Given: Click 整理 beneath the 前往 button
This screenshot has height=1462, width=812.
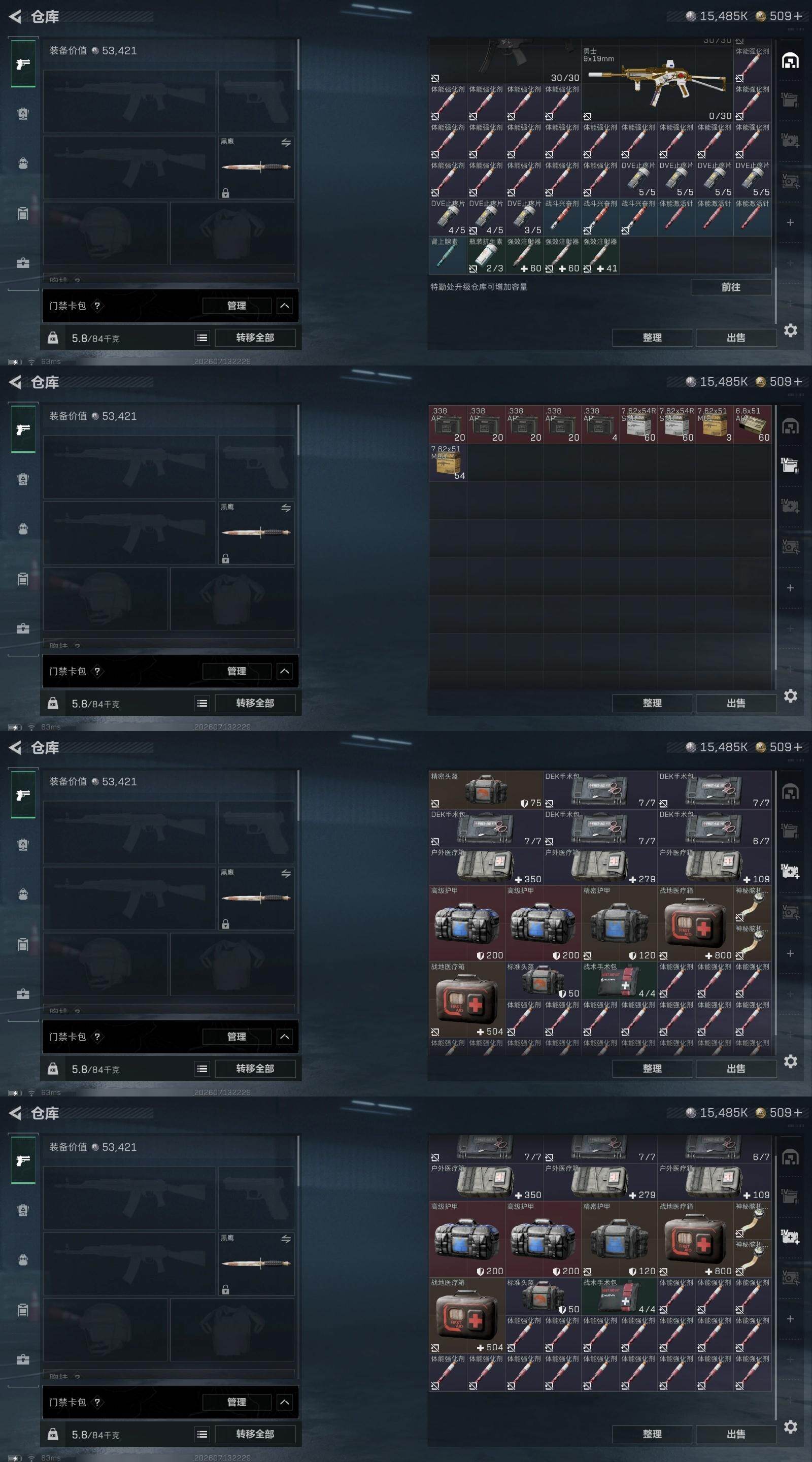Looking at the screenshot, I should pos(652,338).
